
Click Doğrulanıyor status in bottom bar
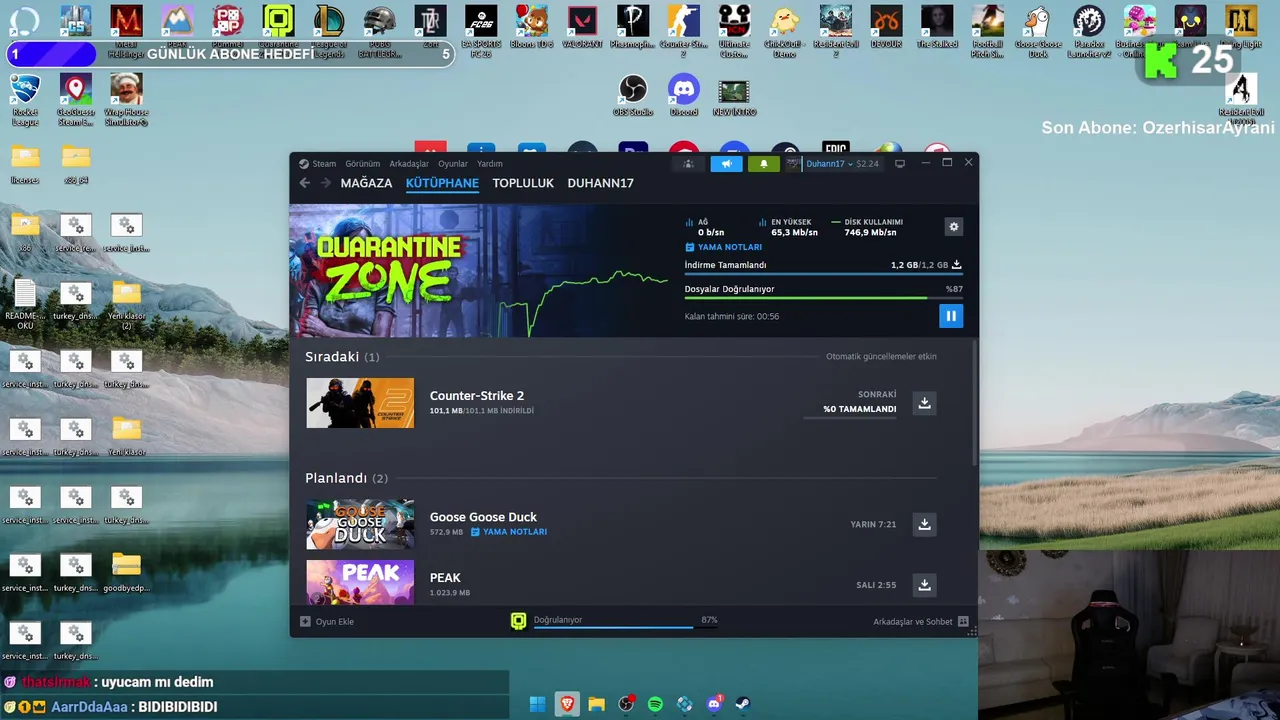(x=558, y=619)
